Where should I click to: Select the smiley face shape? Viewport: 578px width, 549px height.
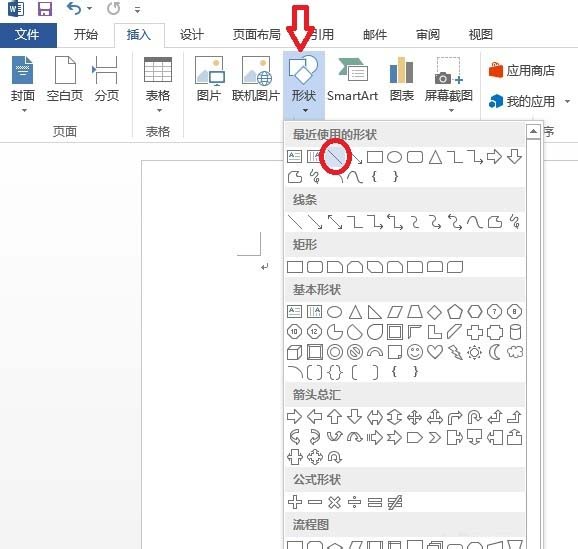pyautogui.click(x=415, y=352)
